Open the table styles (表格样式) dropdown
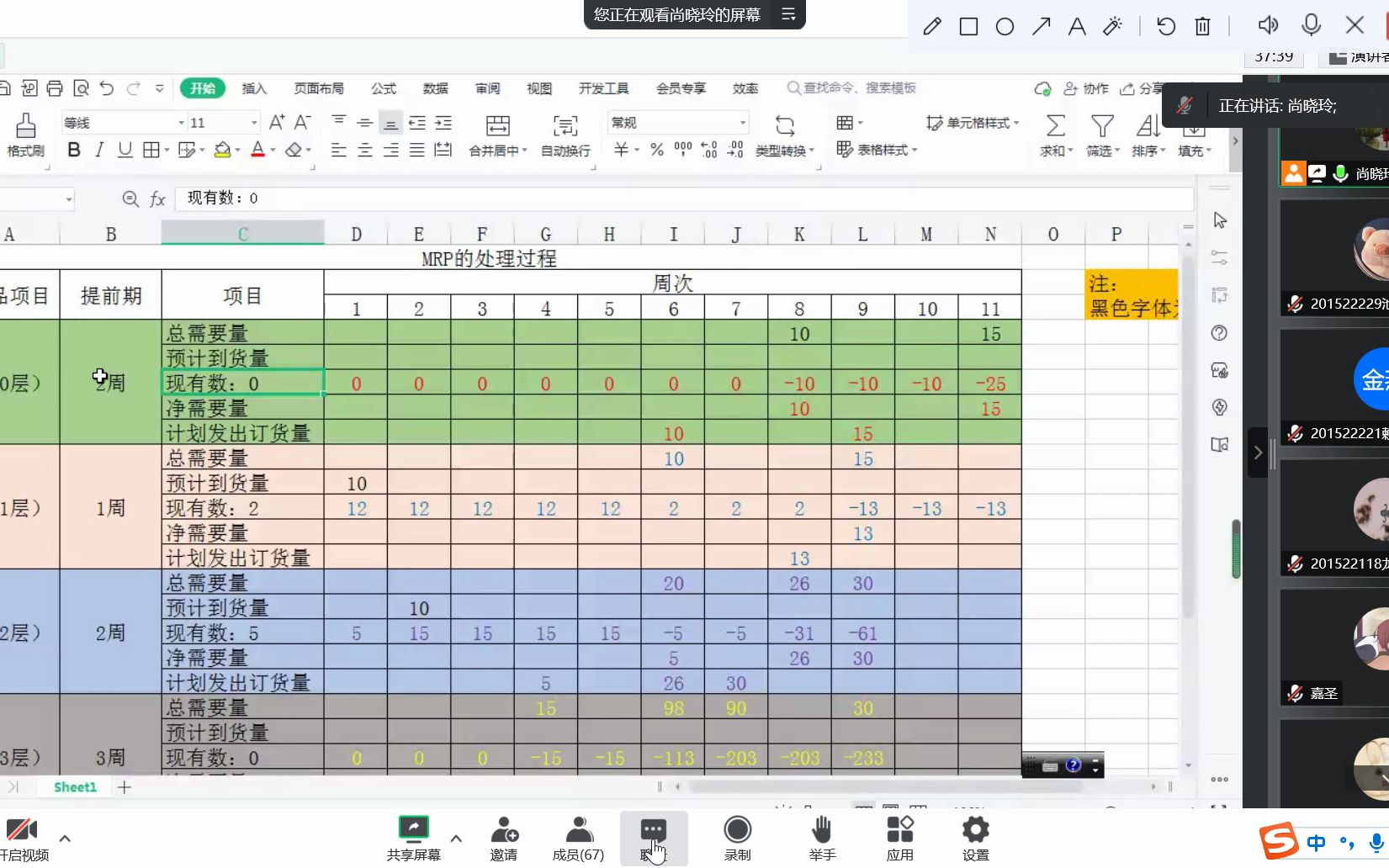The image size is (1389, 868). point(877,150)
